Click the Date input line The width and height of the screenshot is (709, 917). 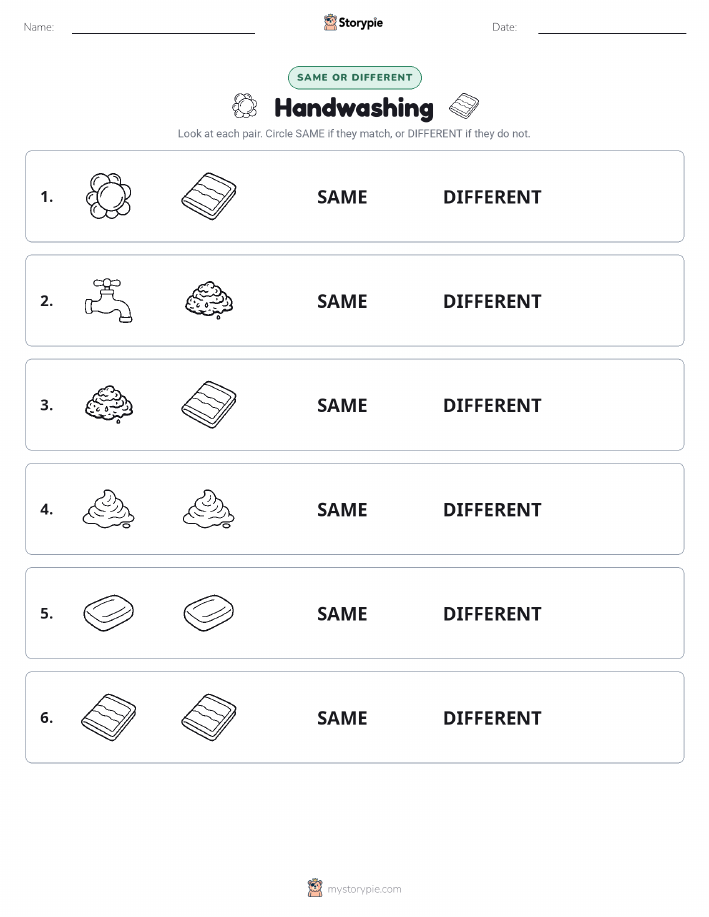pos(612,28)
